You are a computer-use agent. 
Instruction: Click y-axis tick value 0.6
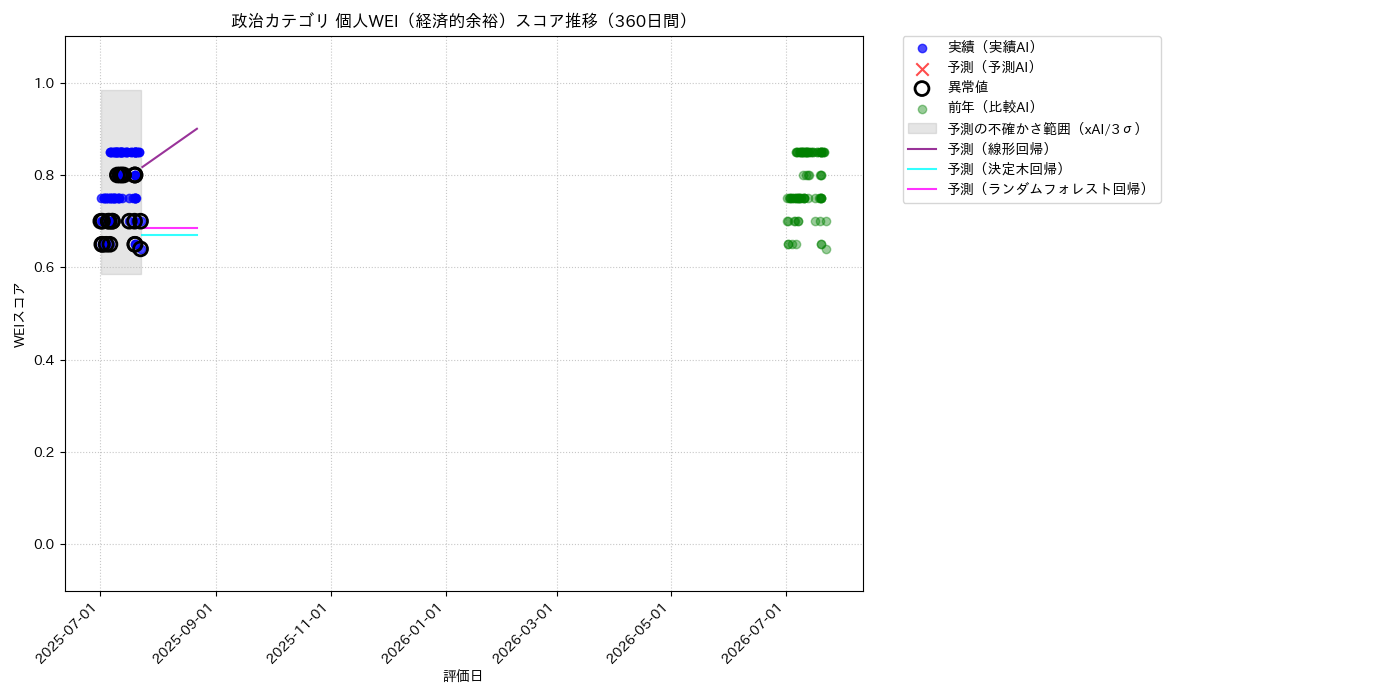(46, 268)
